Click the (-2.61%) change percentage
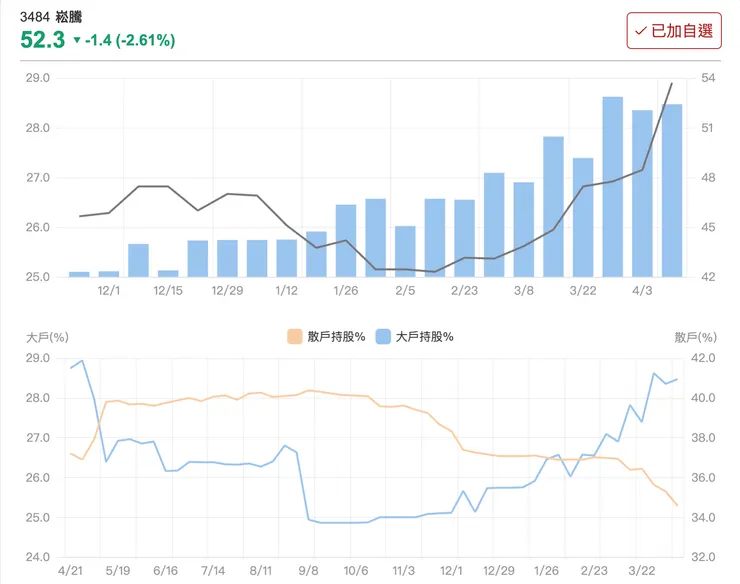Screen dimensions: 740x584 tap(145, 41)
